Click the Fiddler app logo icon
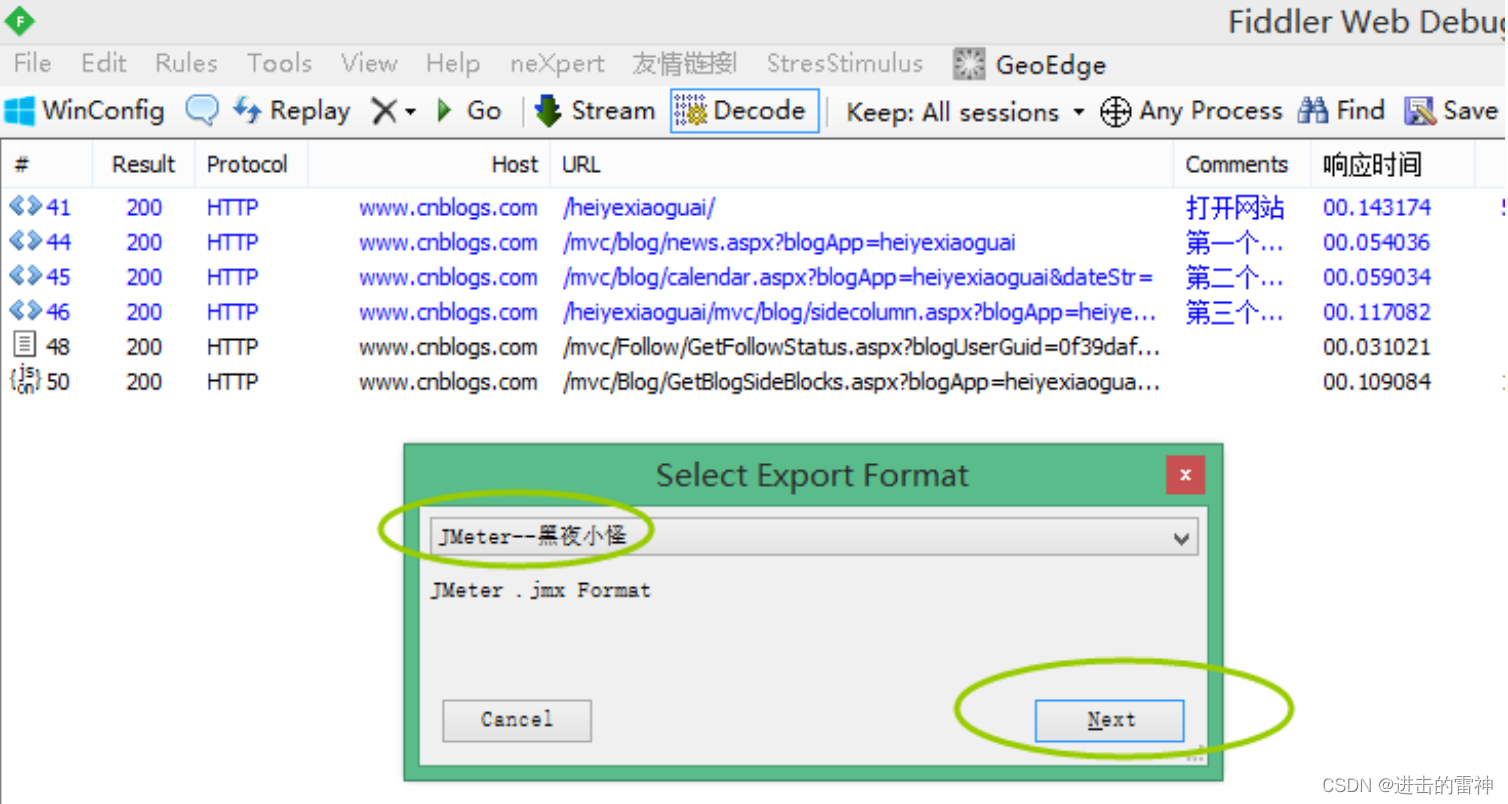The height and width of the screenshot is (804, 1508). click(20, 20)
